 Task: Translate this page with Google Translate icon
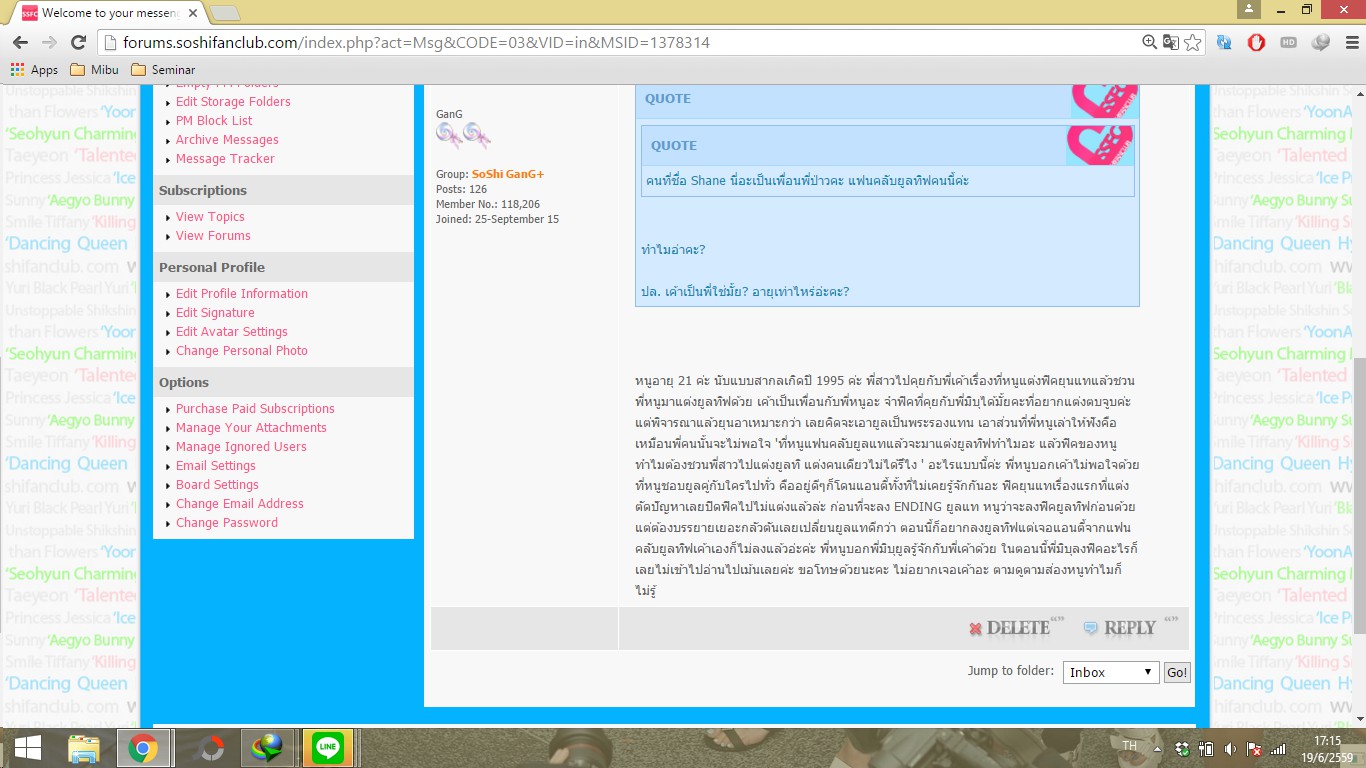[1170, 43]
